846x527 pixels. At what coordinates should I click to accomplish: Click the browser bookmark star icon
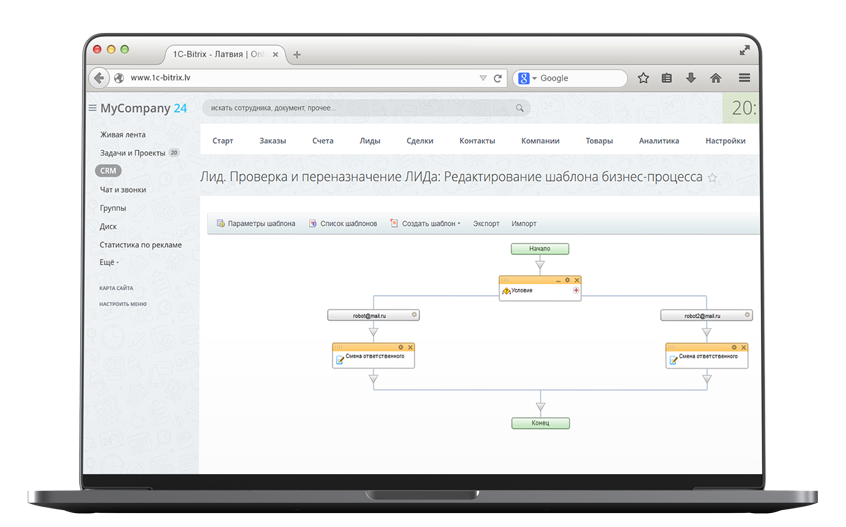[643, 78]
